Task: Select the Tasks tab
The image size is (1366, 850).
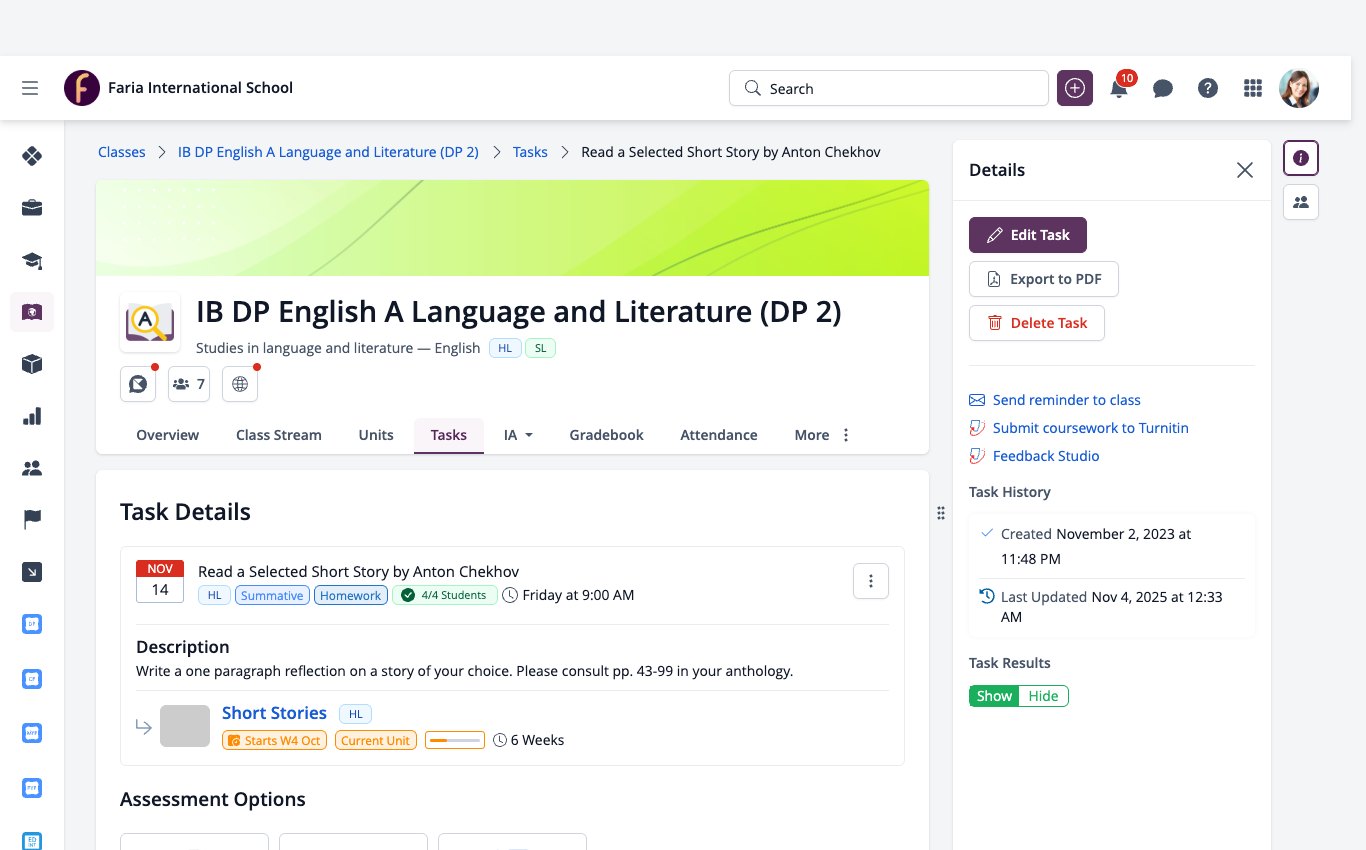Action: point(449,435)
